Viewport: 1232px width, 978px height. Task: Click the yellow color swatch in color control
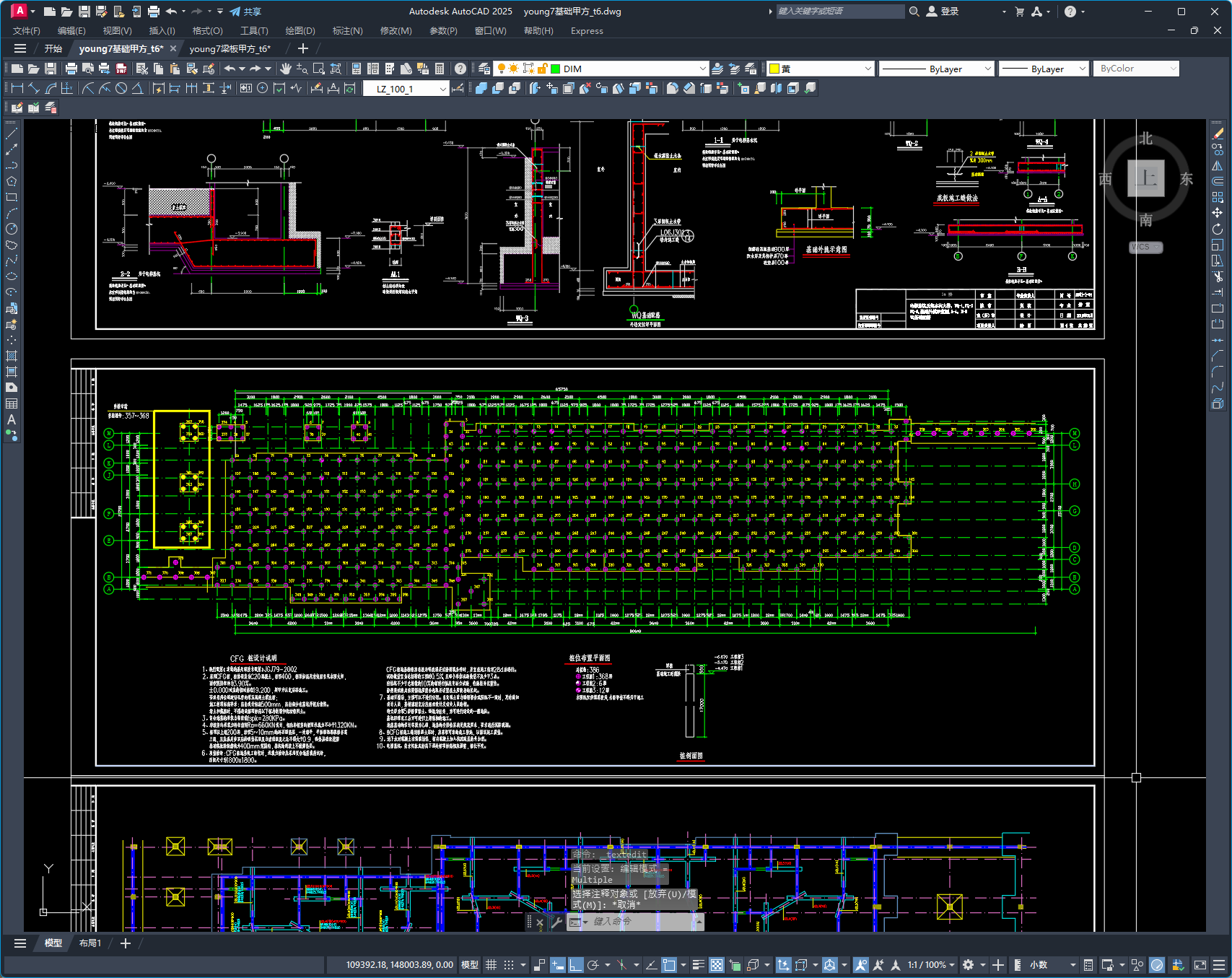coord(774,69)
